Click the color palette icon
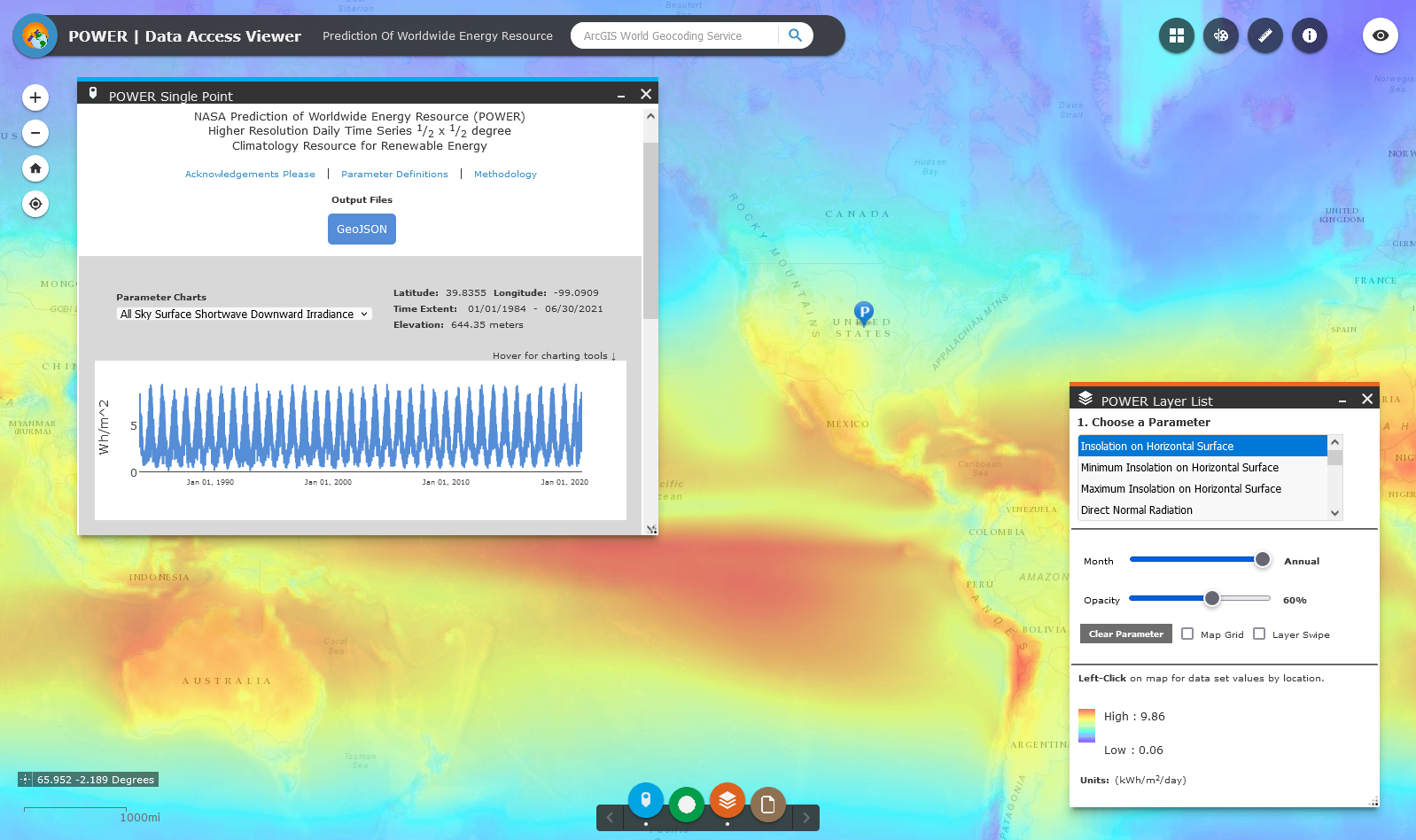 coord(1220,35)
